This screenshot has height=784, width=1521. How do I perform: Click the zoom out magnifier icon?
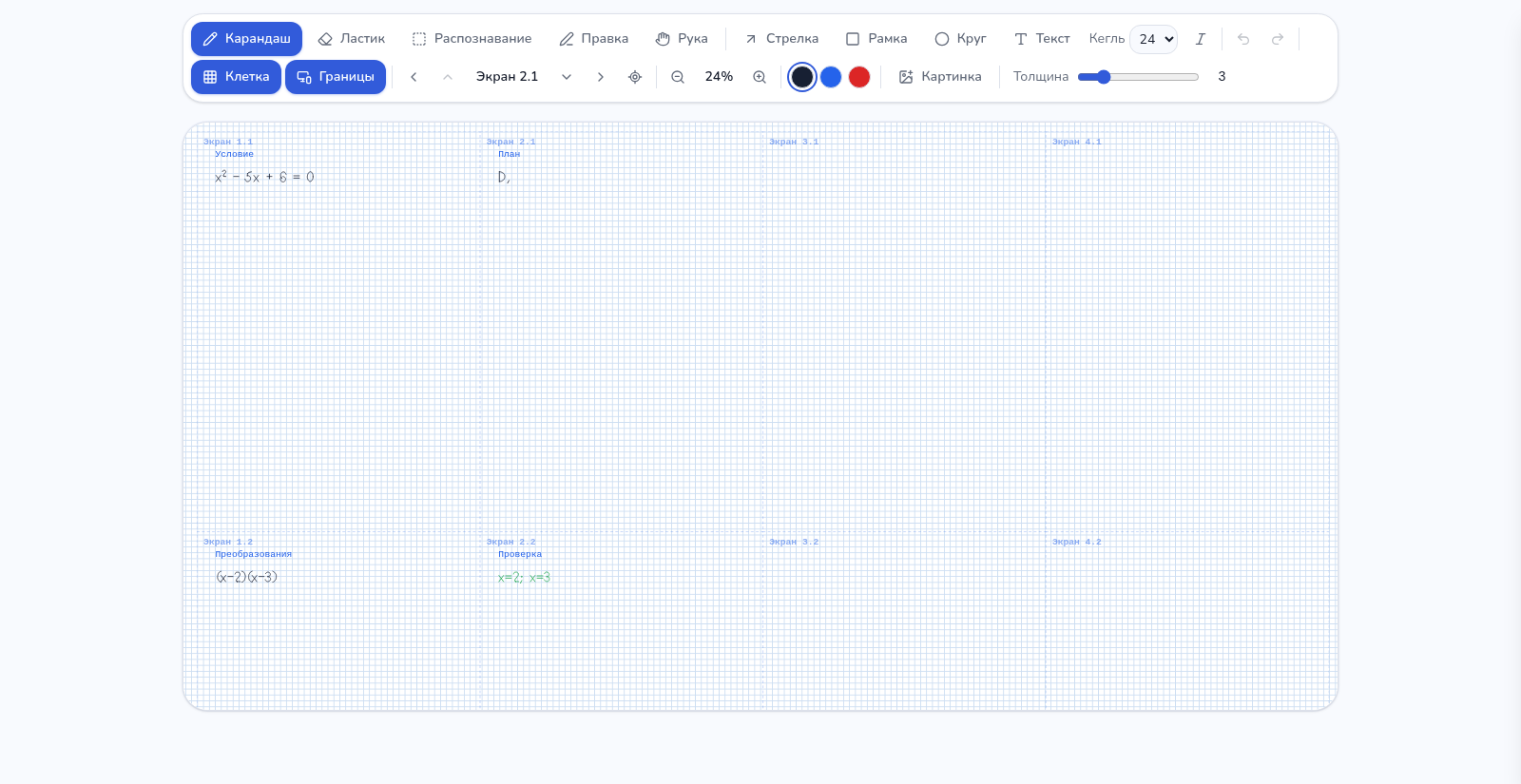pyautogui.click(x=678, y=77)
